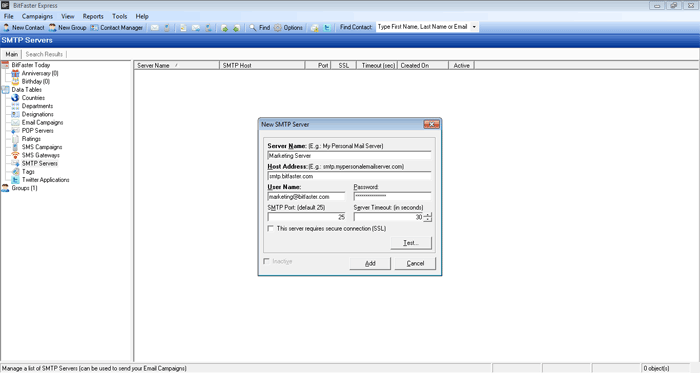The image size is (700, 373).
Task: Click the Anniversary gift icon
Action: point(16,73)
